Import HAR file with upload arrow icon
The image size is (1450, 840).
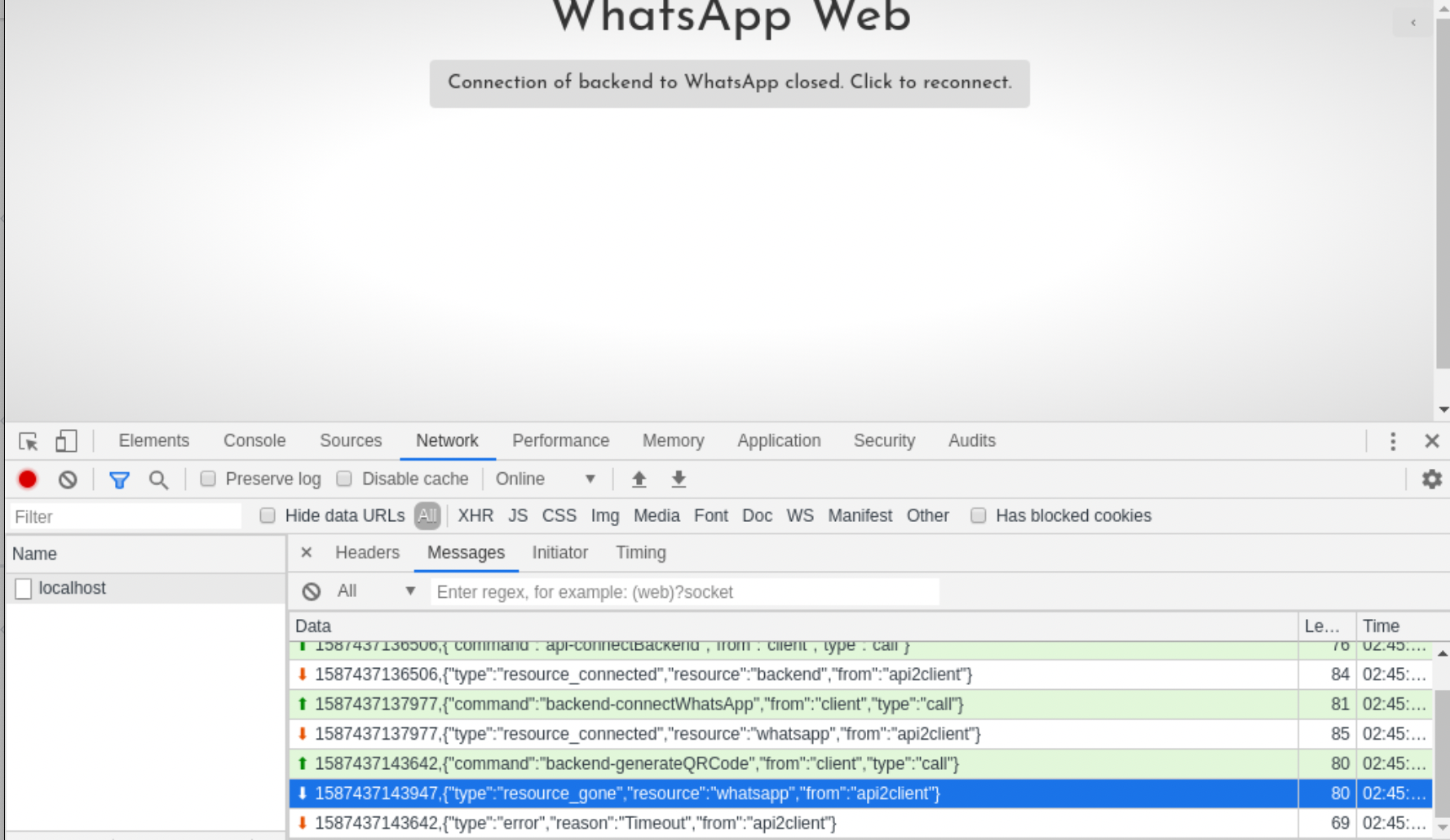click(639, 480)
